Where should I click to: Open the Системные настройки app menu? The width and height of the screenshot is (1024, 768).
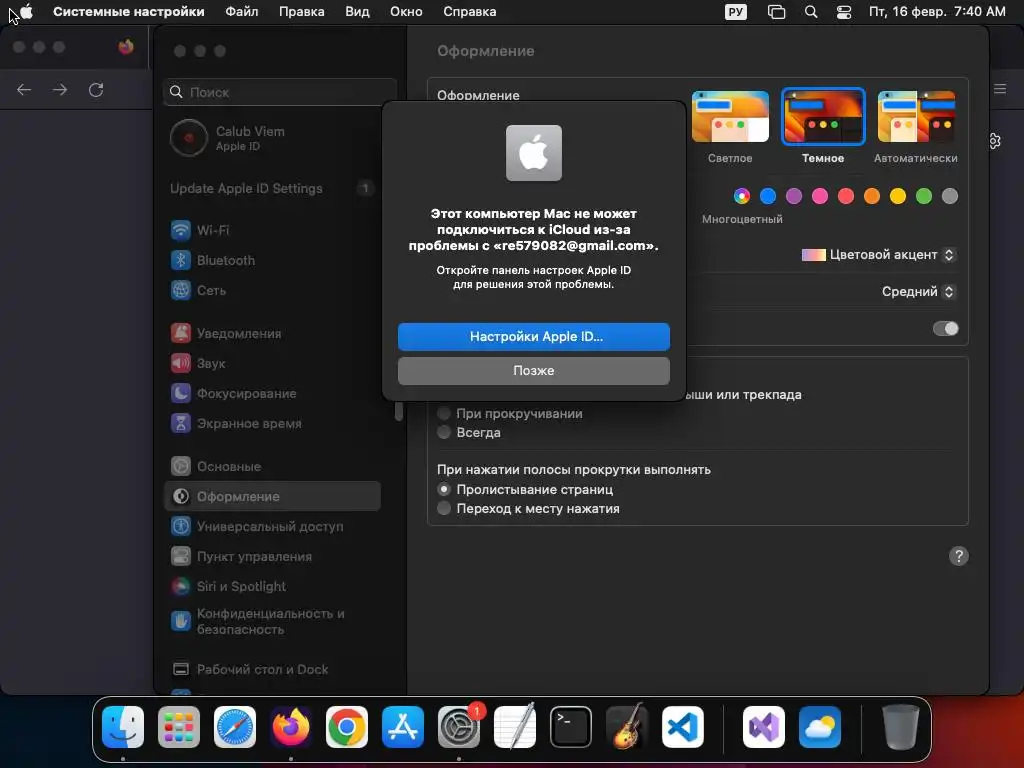129,12
